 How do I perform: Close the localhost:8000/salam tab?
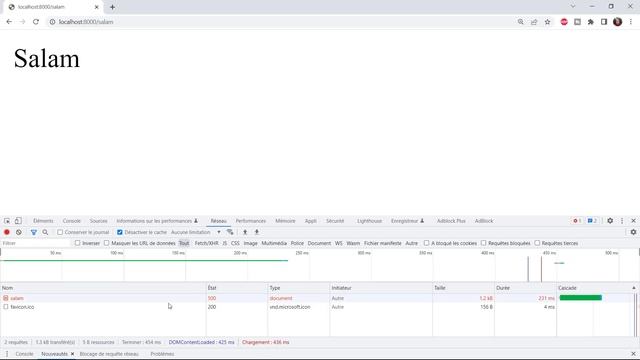coord(97,7)
